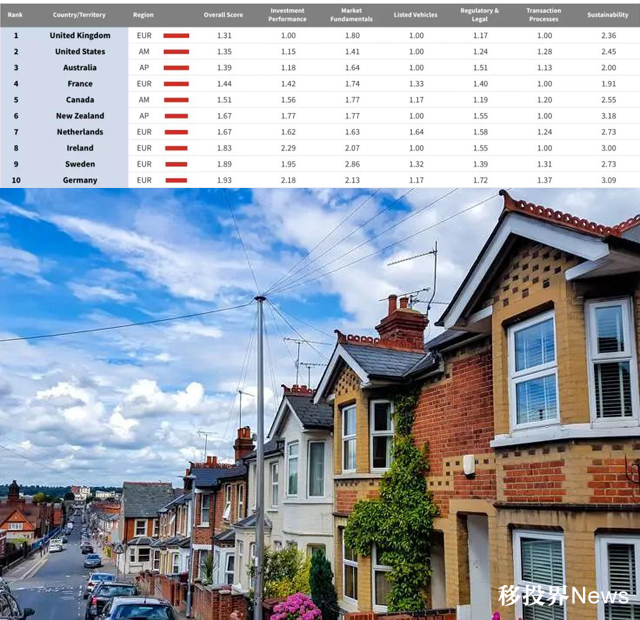
Task: Click the Sustainability column header
Action: pos(608,15)
